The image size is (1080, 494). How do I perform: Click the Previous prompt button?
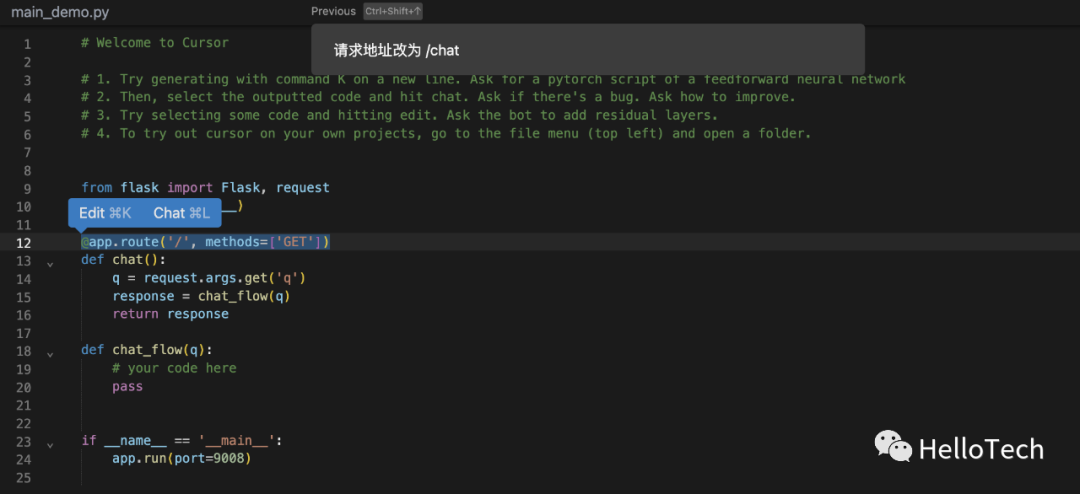(333, 11)
